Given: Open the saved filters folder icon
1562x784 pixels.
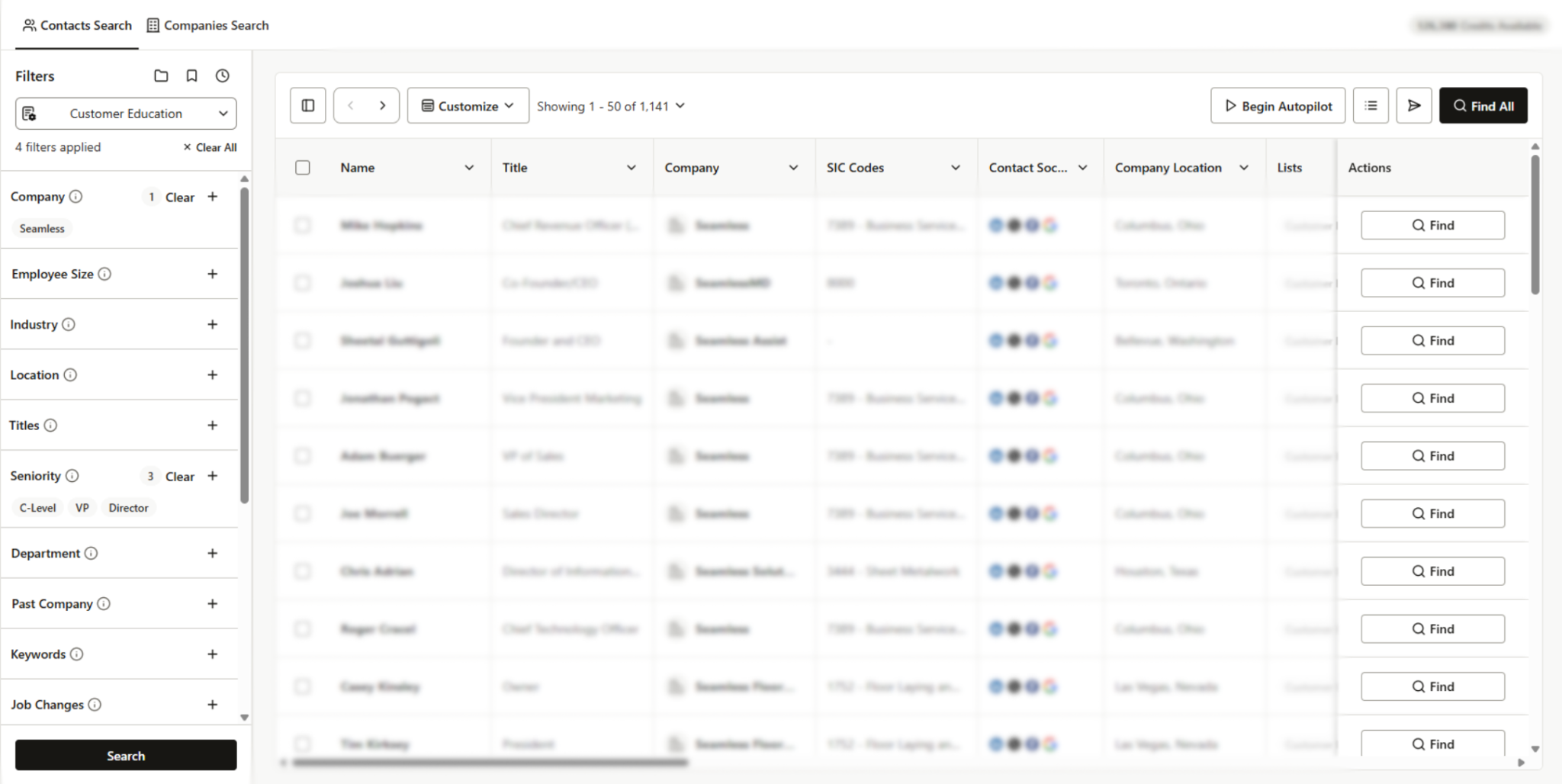Looking at the screenshot, I should (x=161, y=76).
